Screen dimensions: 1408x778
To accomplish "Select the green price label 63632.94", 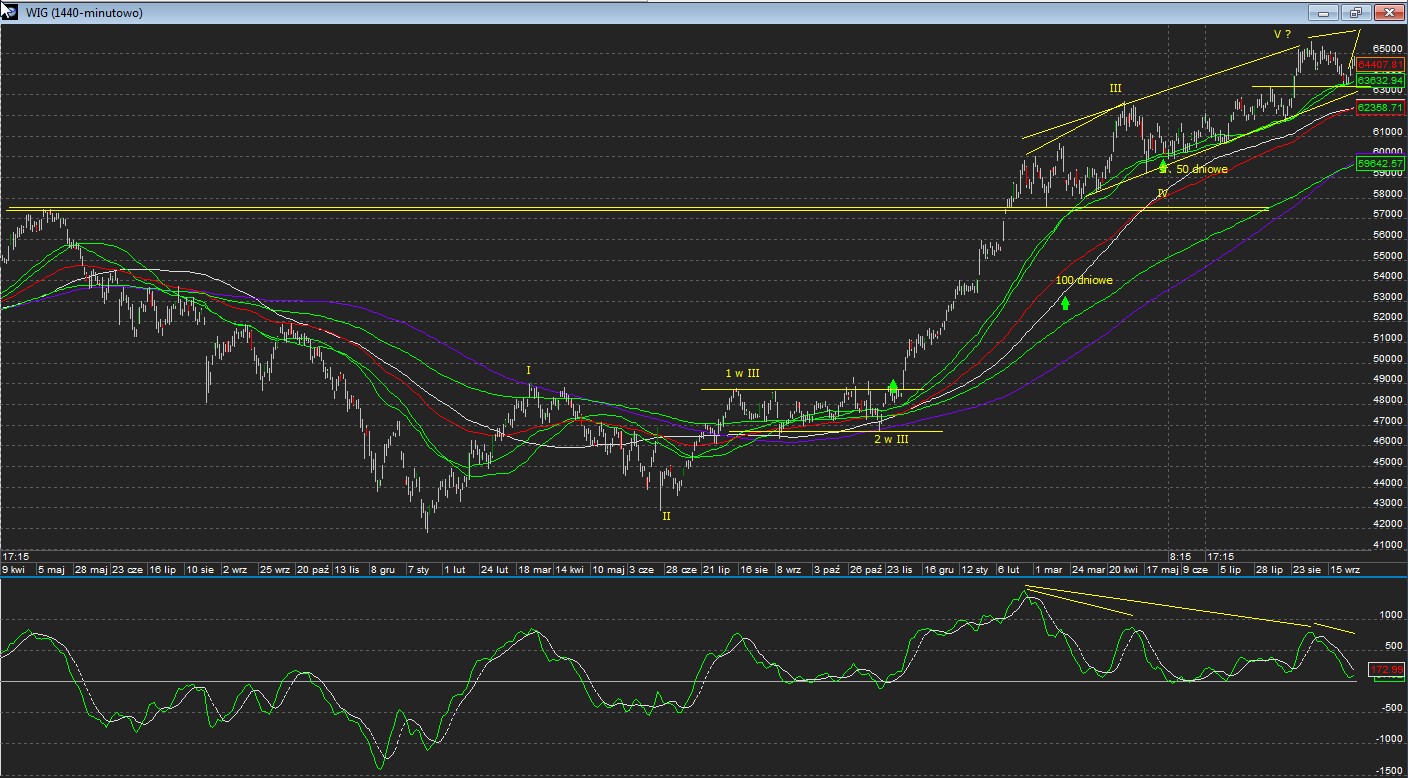I will pyautogui.click(x=1381, y=80).
